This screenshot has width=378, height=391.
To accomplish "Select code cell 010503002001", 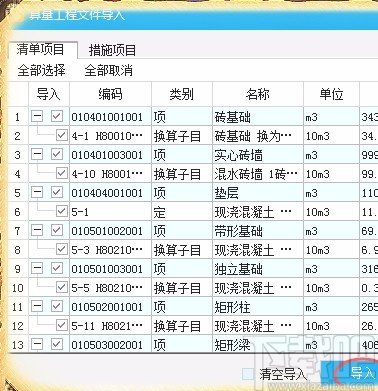I will click(110, 345).
